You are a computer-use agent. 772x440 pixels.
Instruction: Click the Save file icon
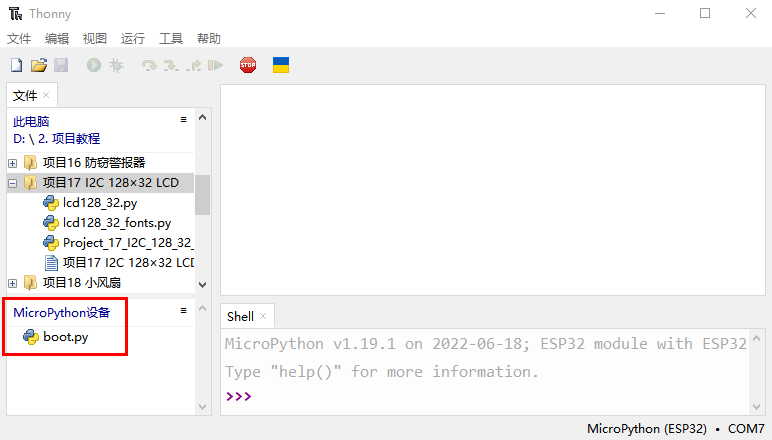(x=61, y=65)
